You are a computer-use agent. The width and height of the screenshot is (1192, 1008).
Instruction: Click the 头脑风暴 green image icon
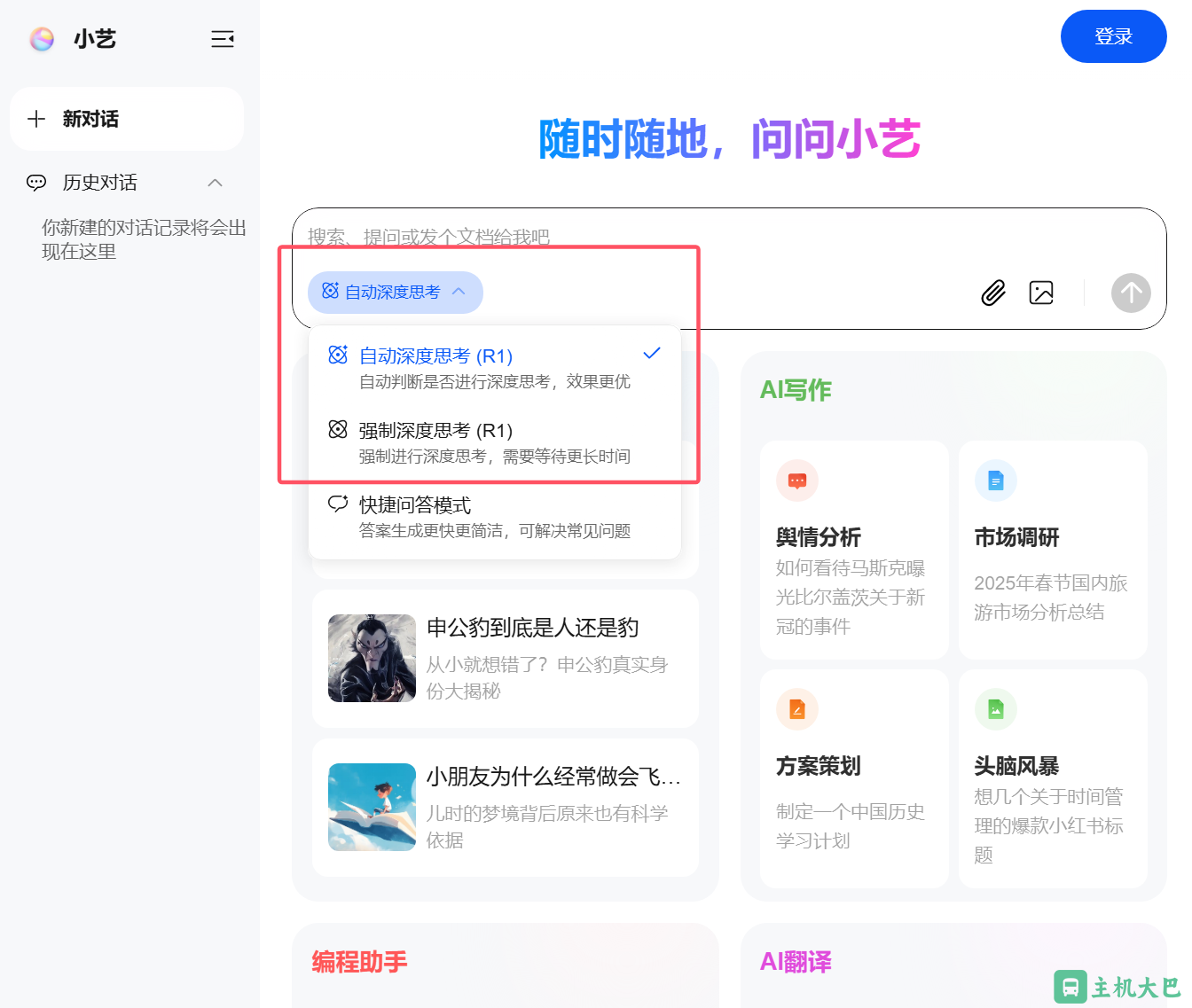[995, 709]
